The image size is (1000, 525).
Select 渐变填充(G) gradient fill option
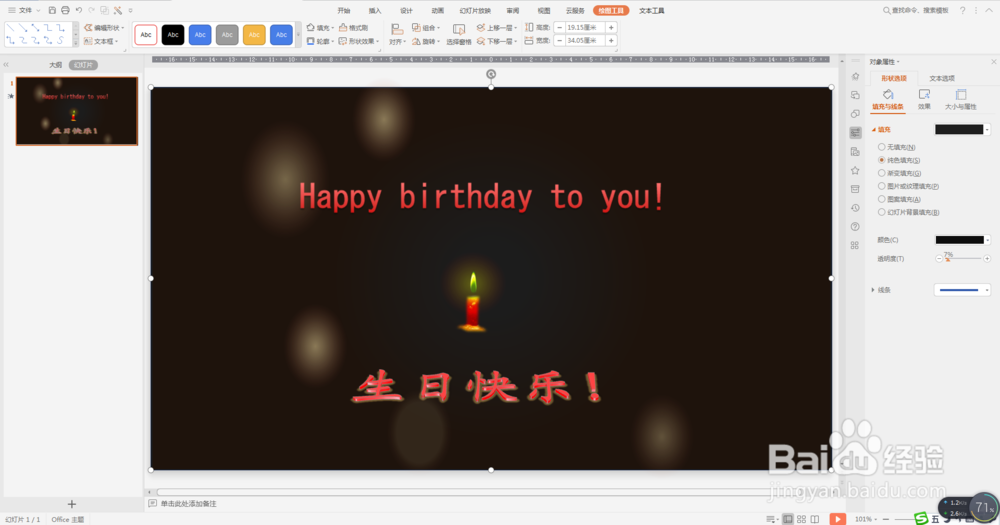point(899,173)
